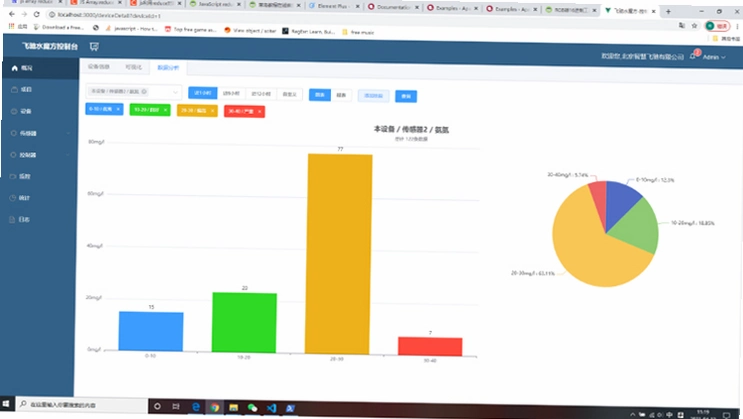Image resolution: width=743 pixels, height=419 pixels.
Task: Select the 近6小时 last six hours option
Action: pyautogui.click(x=231, y=93)
